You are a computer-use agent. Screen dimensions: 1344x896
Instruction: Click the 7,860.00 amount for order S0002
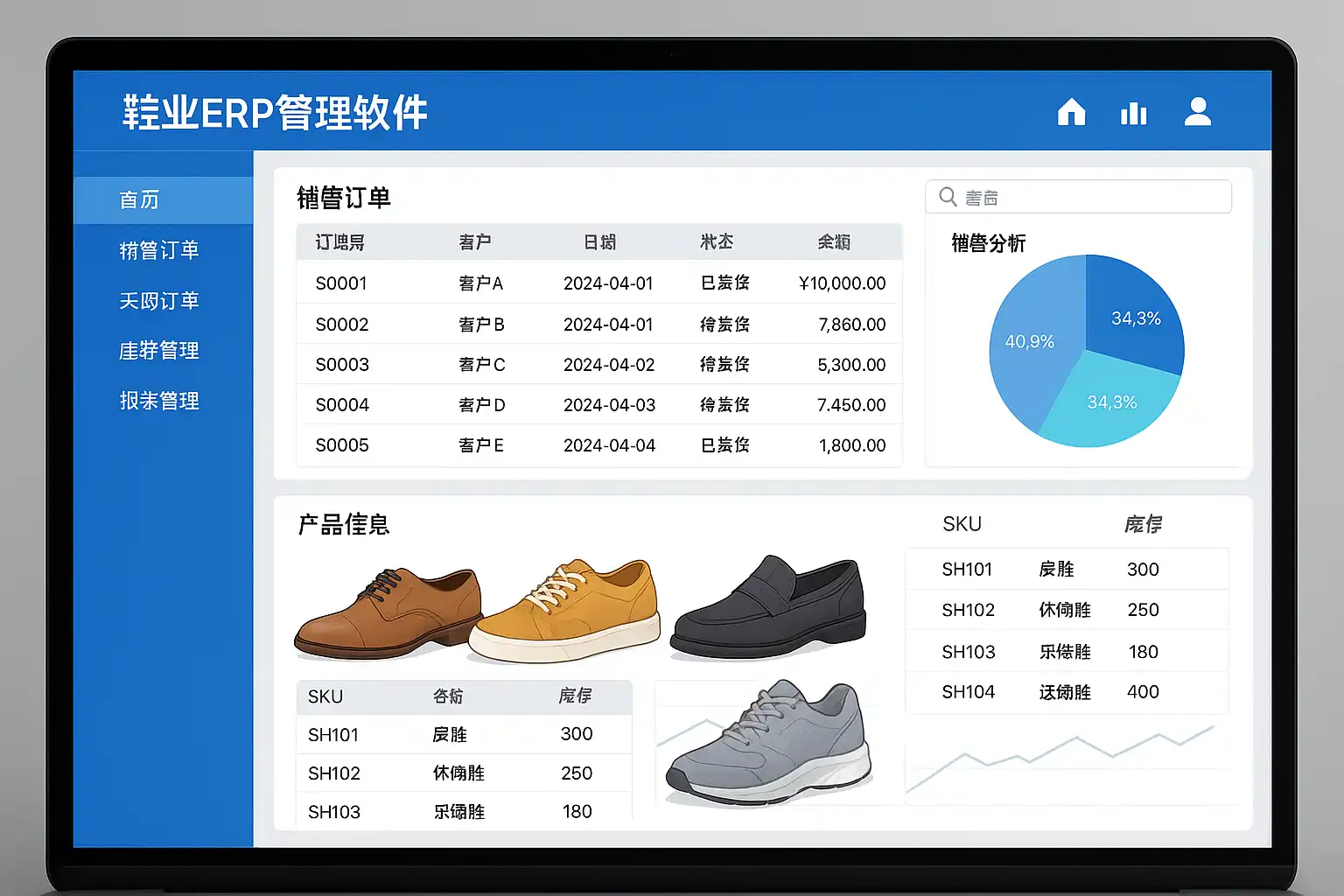(851, 325)
